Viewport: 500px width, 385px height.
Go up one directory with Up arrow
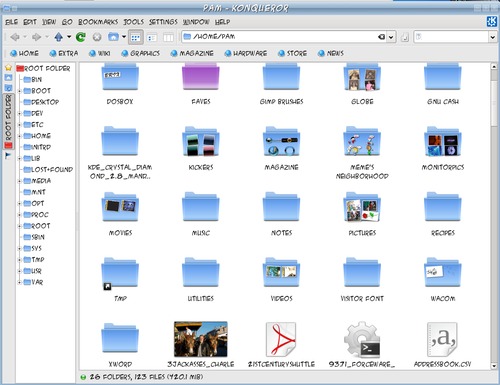pos(59,37)
